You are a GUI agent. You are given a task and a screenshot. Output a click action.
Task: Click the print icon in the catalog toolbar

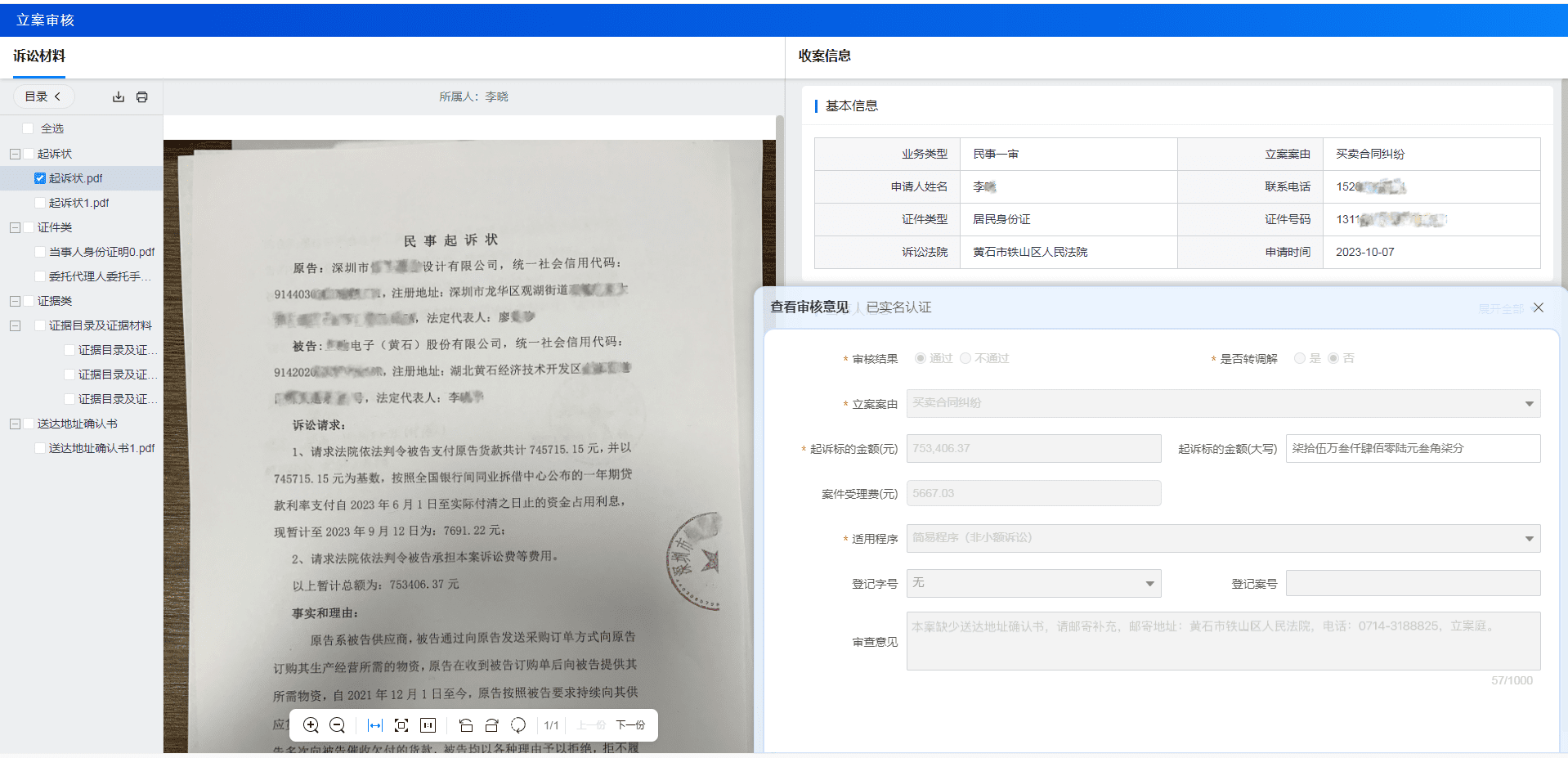[141, 96]
